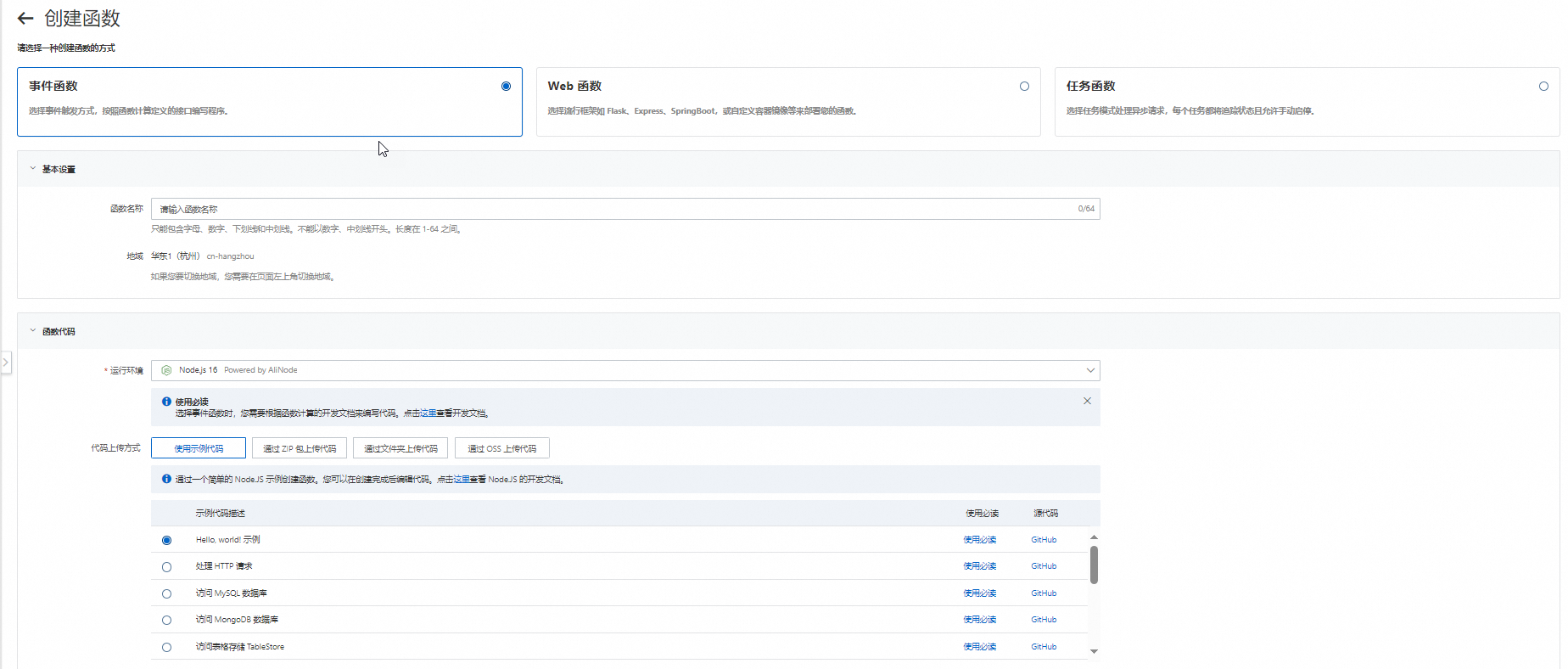1568x669 pixels.
Task: Choose 通过文件夹上传代码 method
Action: 400,448
